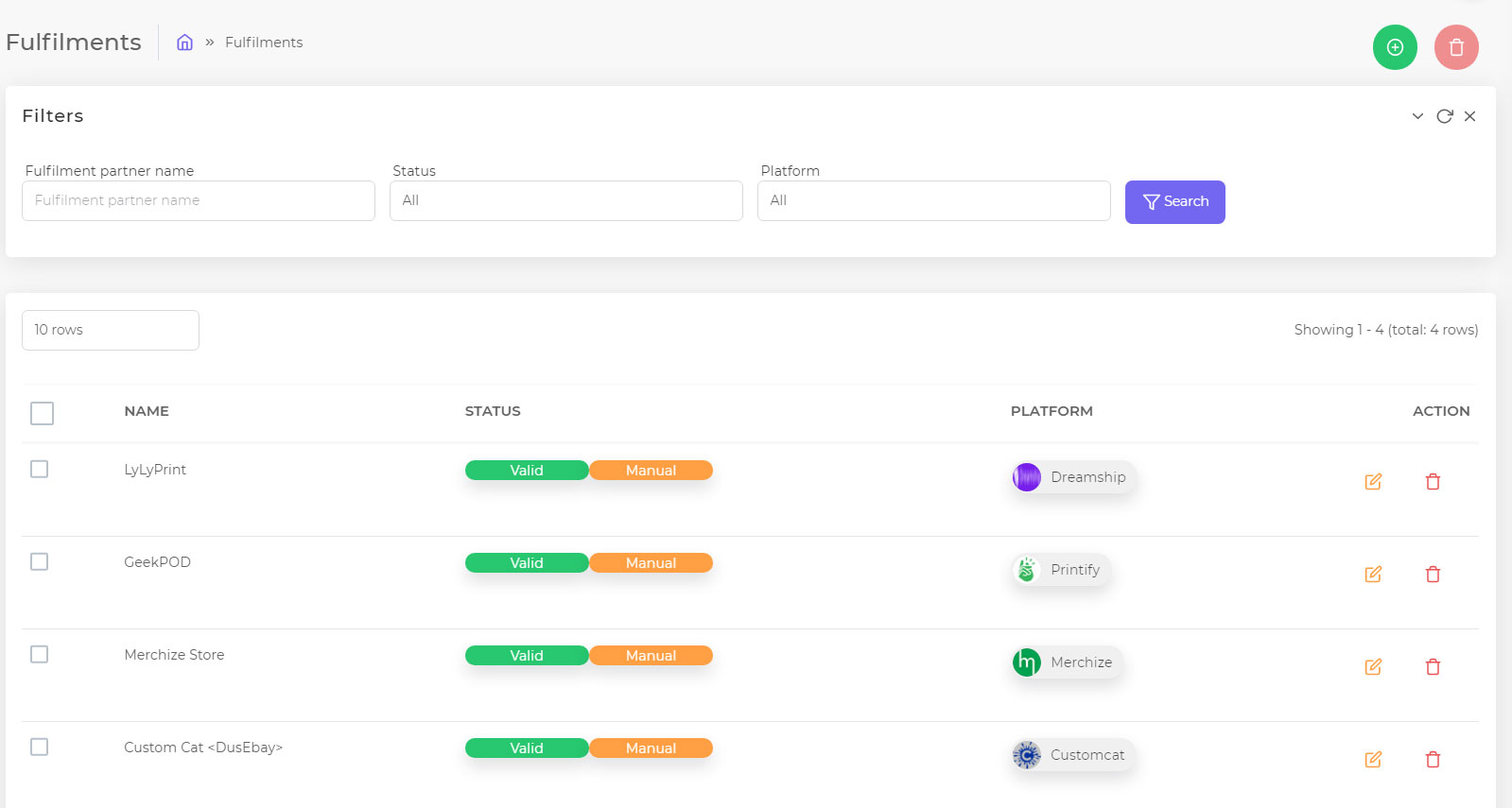The height and width of the screenshot is (808, 1512).
Task: Click the Filters panel heading
Action: [53, 116]
